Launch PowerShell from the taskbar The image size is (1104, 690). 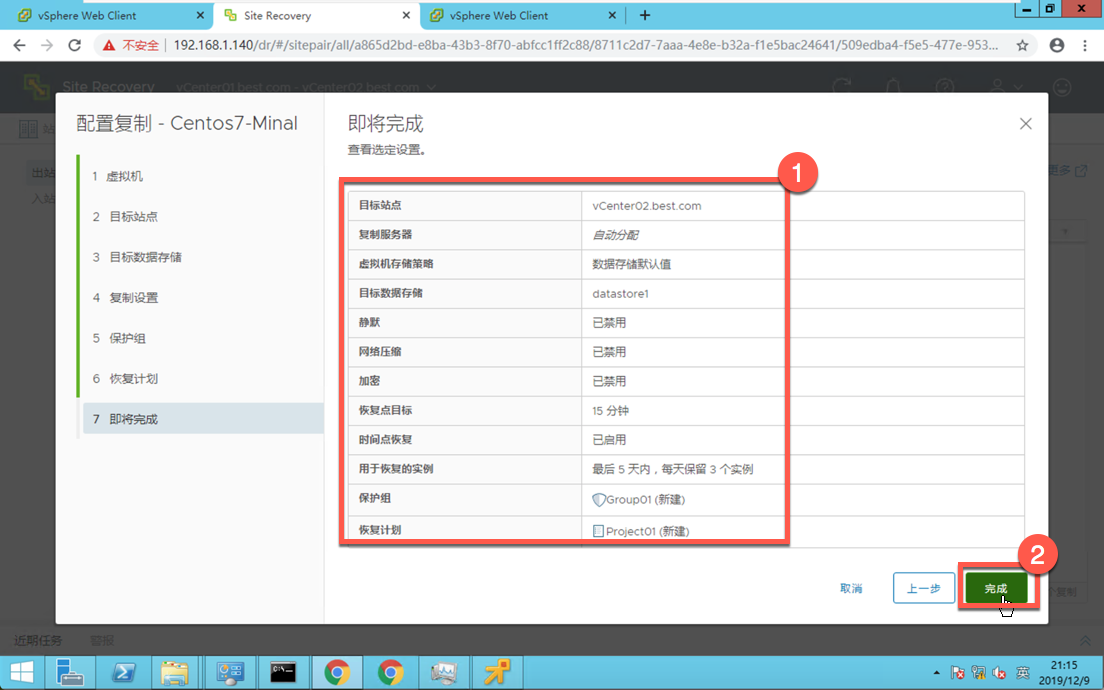[x=124, y=672]
